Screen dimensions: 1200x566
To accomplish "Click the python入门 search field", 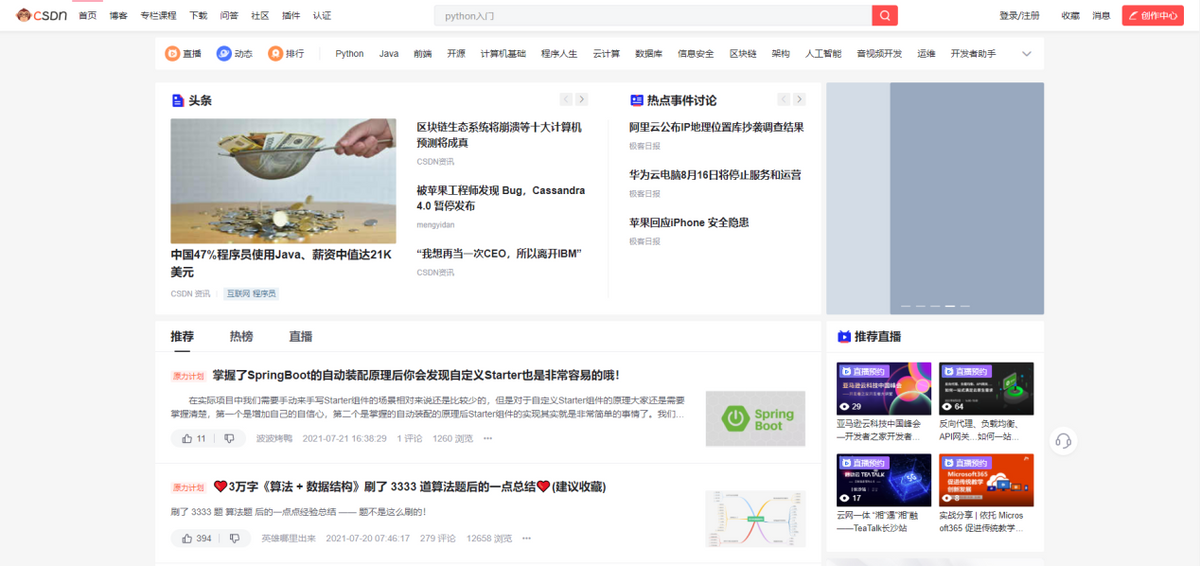I will coord(653,16).
